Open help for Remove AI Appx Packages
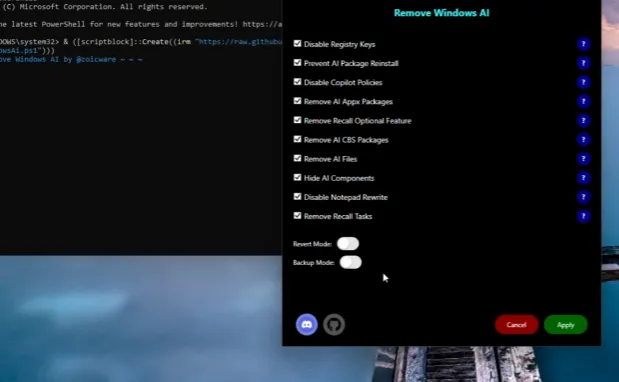Viewport: 619px width, 382px height. (x=583, y=101)
